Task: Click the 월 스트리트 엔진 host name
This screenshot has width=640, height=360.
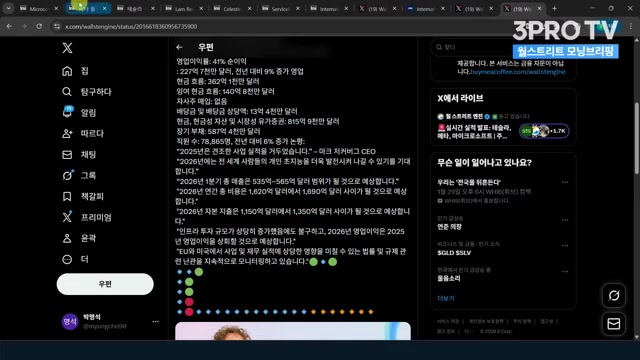Action: point(464,117)
